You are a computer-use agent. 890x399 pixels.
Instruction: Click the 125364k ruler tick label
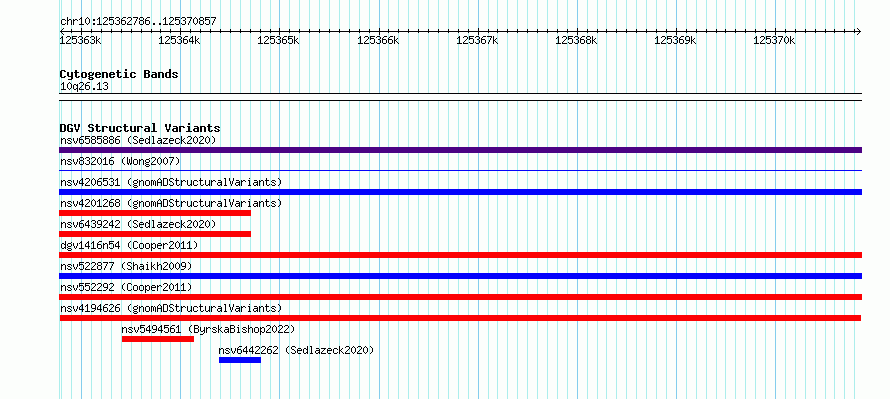click(x=179, y=40)
